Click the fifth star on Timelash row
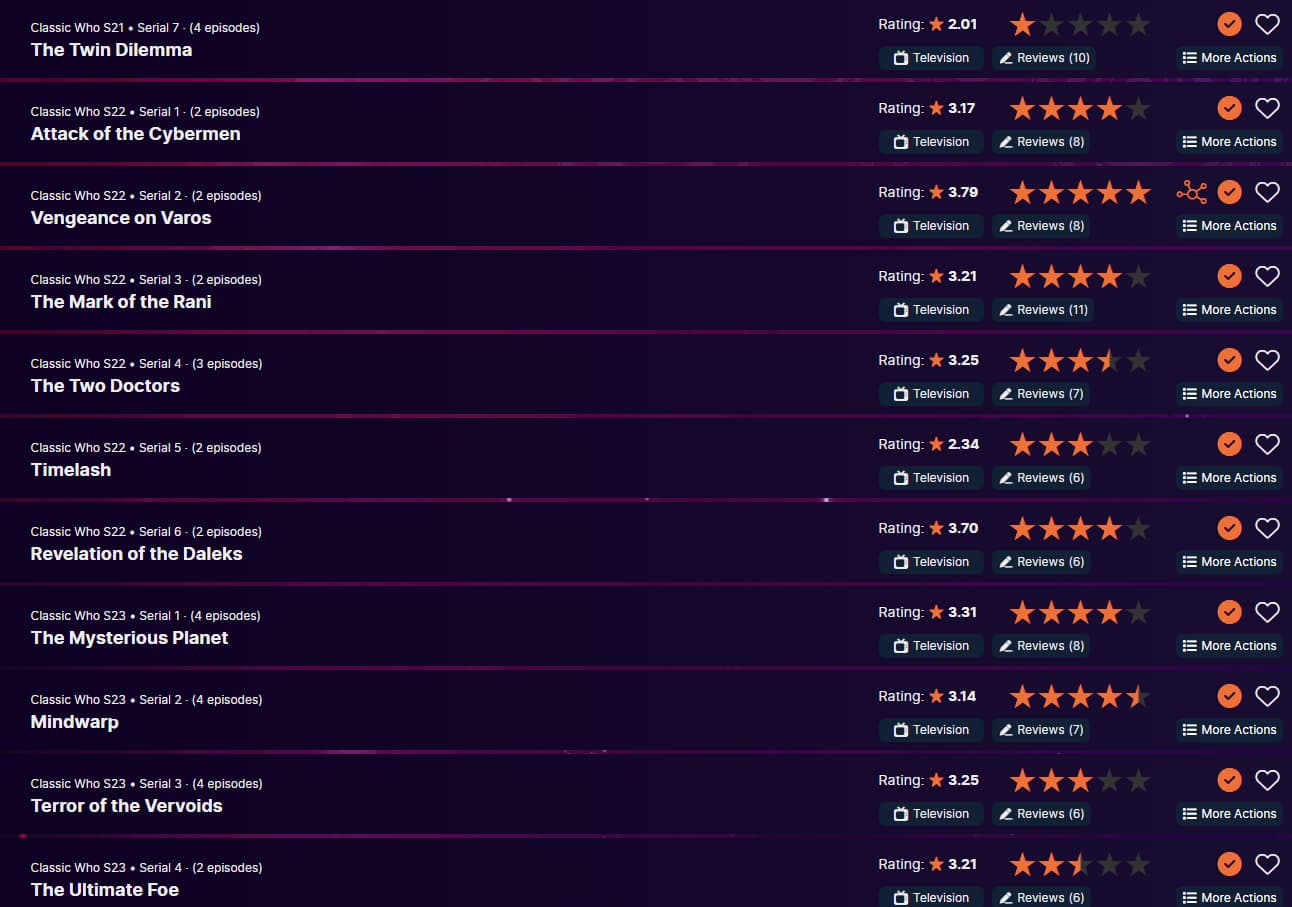The image size is (1292, 907). (1138, 444)
